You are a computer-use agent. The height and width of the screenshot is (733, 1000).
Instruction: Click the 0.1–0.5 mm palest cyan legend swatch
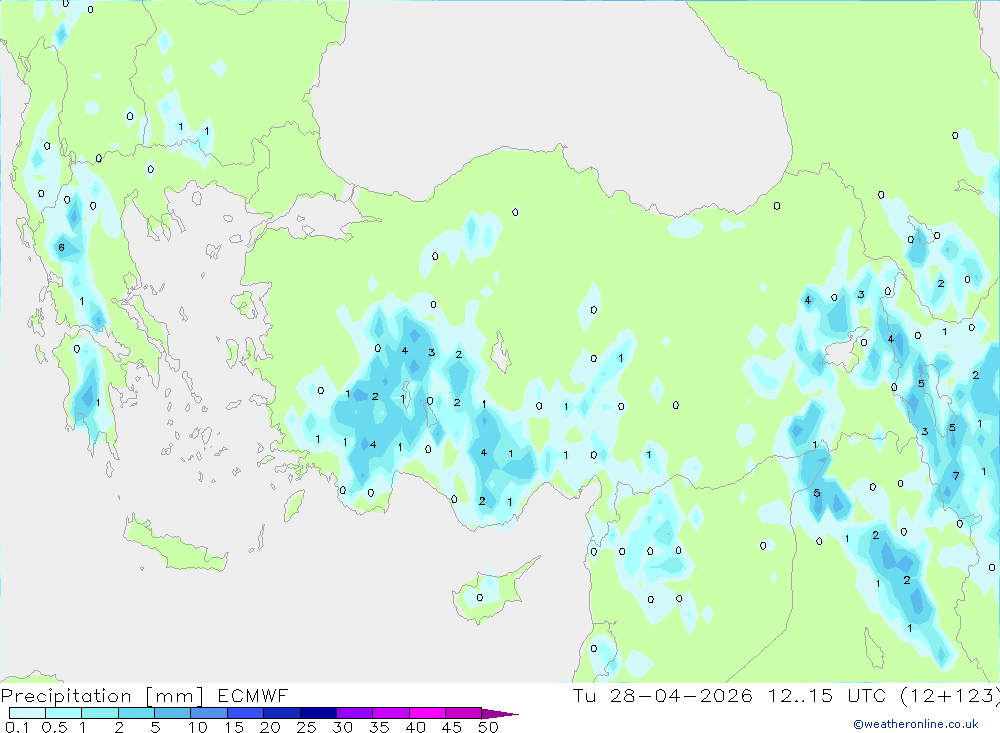tap(27, 713)
